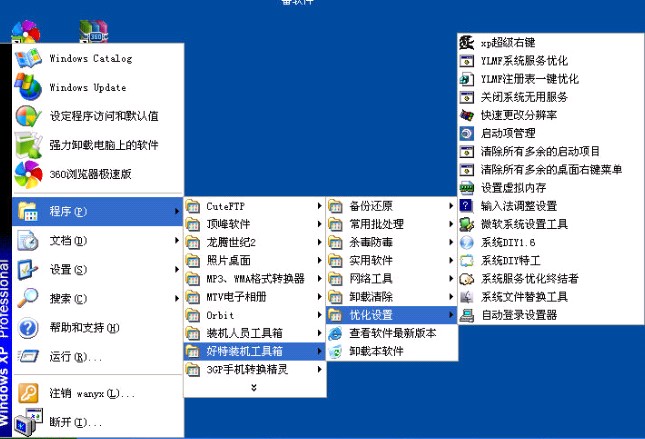Open xp超级右键 from the optimization menu
This screenshot has height=439, width=645.
point(508,43)
